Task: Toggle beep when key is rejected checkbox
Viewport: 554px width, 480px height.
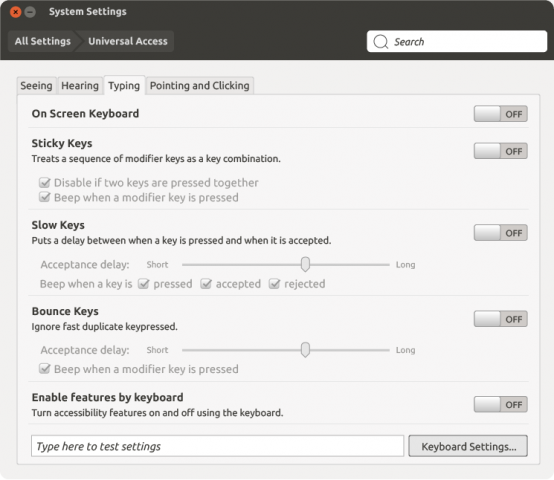Action: [x=275, y=284]
